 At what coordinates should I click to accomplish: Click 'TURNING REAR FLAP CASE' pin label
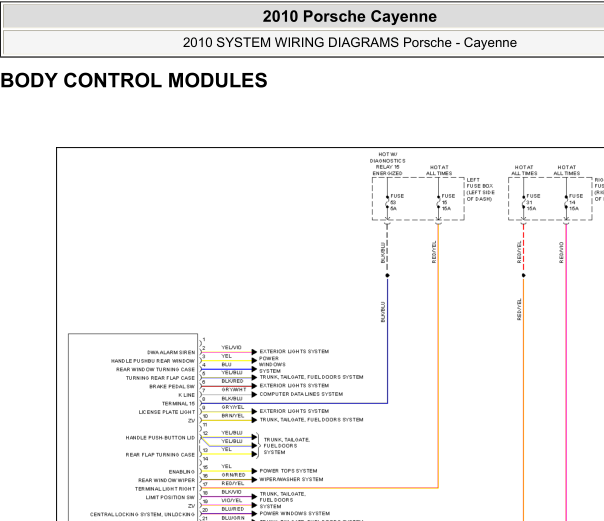click(160, 378)
